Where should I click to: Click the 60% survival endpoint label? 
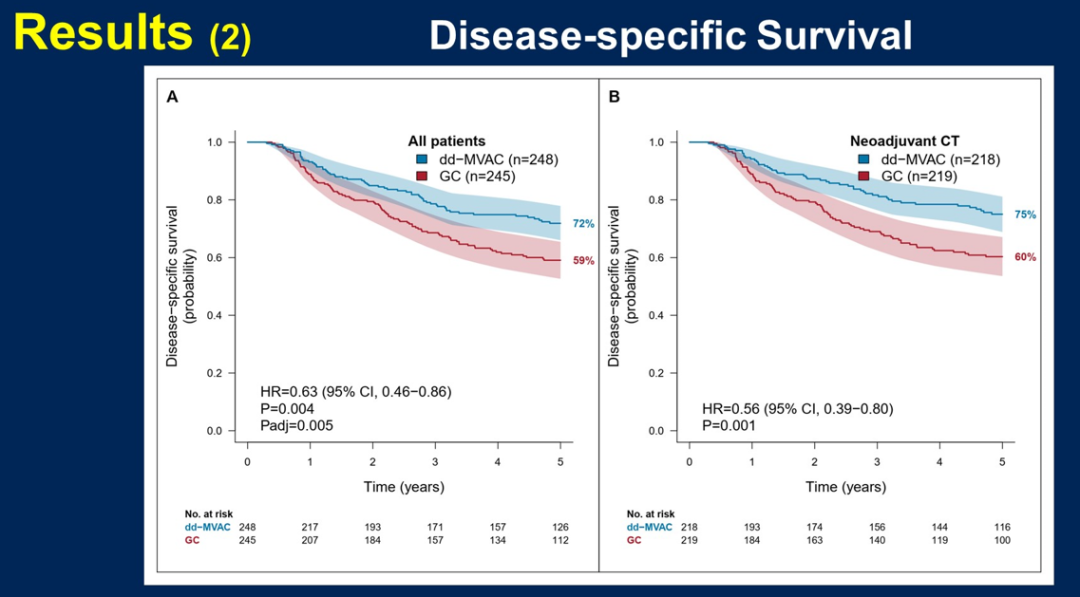[x=1025, y=258]
